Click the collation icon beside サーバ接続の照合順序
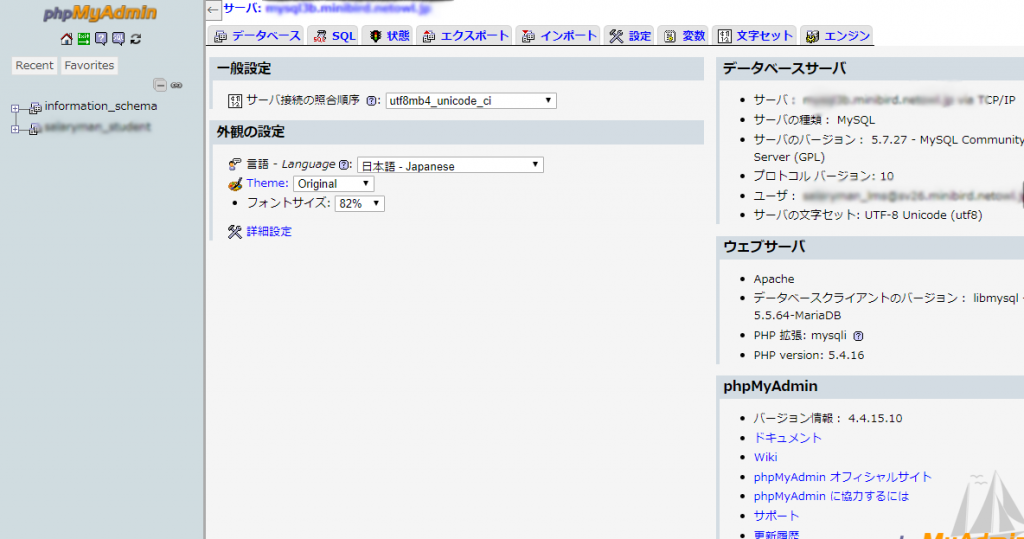 point(235,101)
